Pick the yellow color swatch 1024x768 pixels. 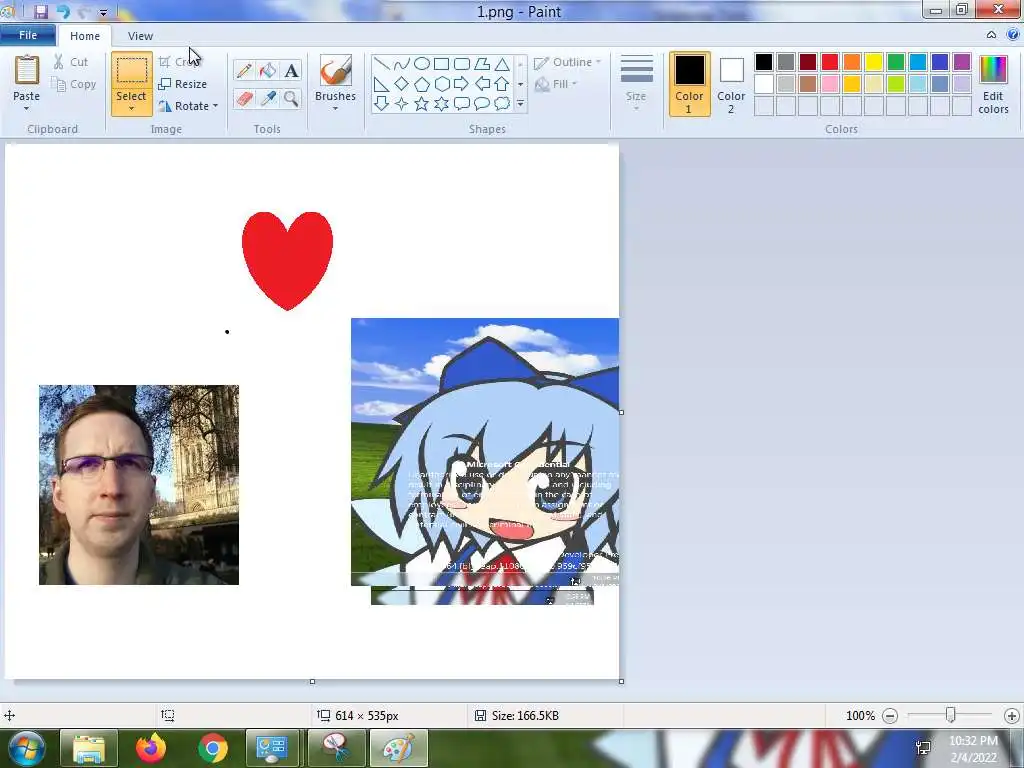coord(874,62)
